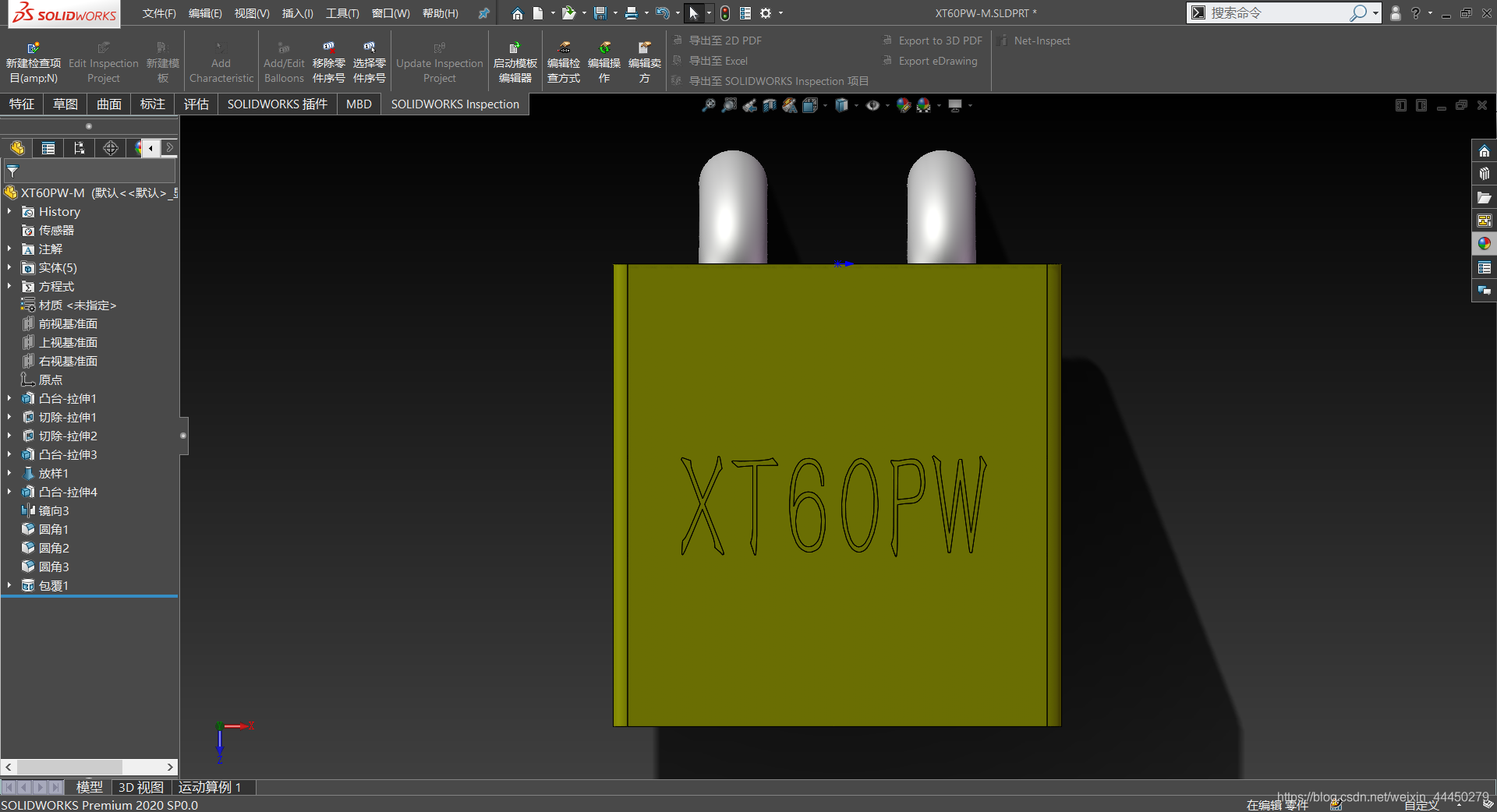Image resolution: width=1497 pixels, height=812 pixels.
Task: Click Apply Scene icon in view toolbar
Action: pos(924,105)
